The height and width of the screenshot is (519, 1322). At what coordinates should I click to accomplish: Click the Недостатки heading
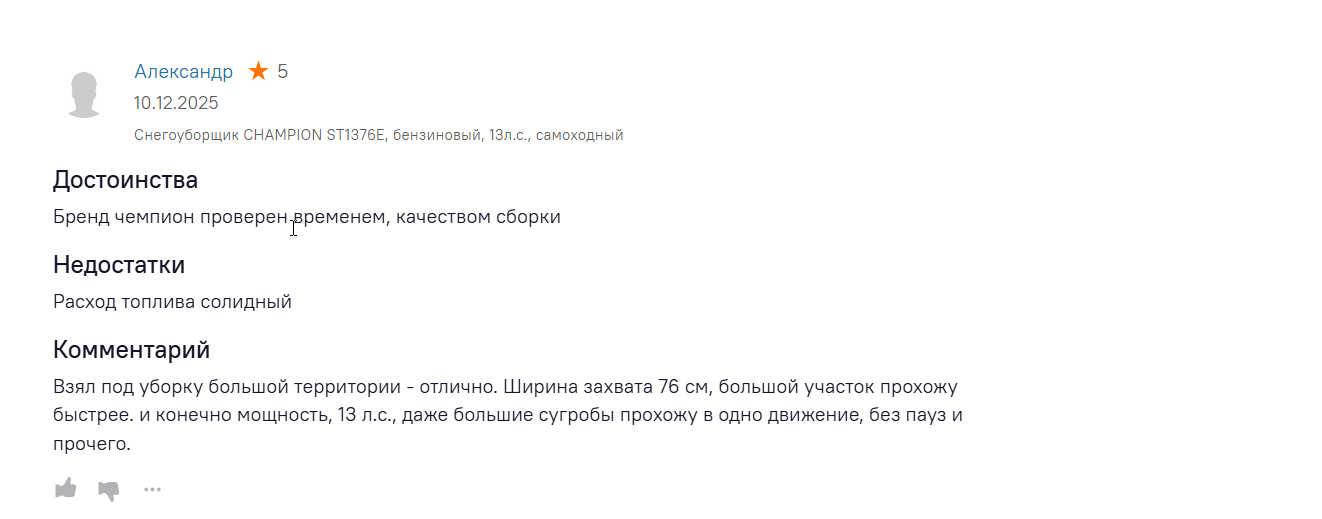119,265
